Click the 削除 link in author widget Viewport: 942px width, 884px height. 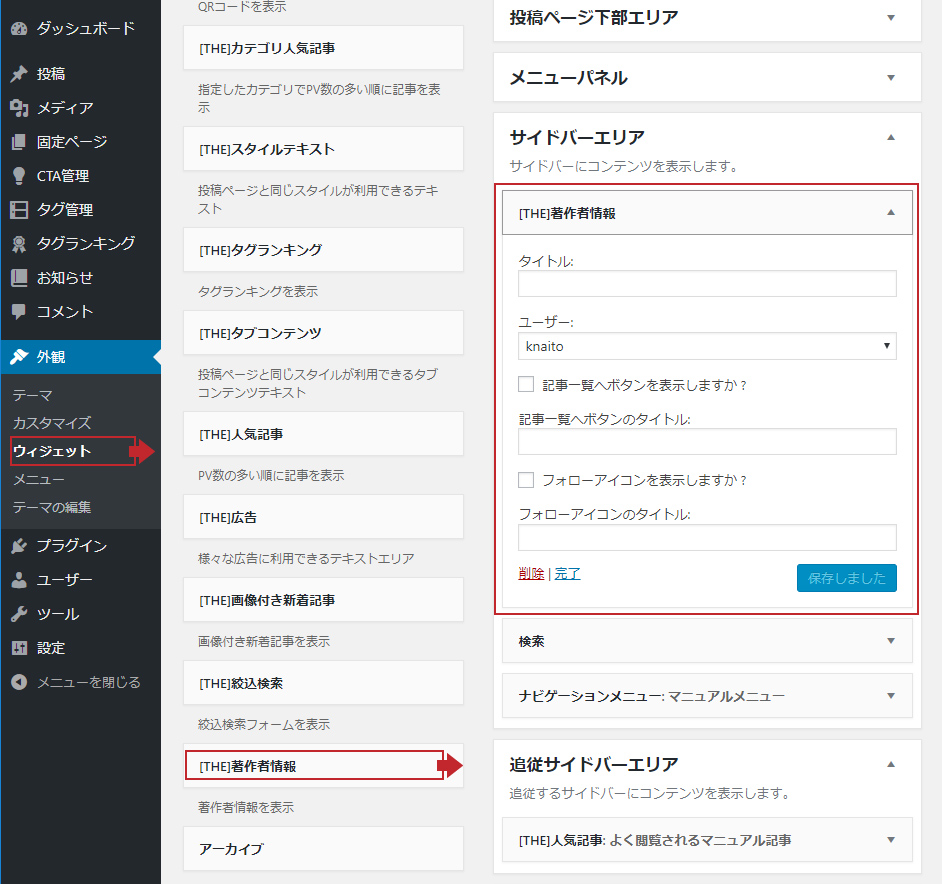click(x=531, y=574)
